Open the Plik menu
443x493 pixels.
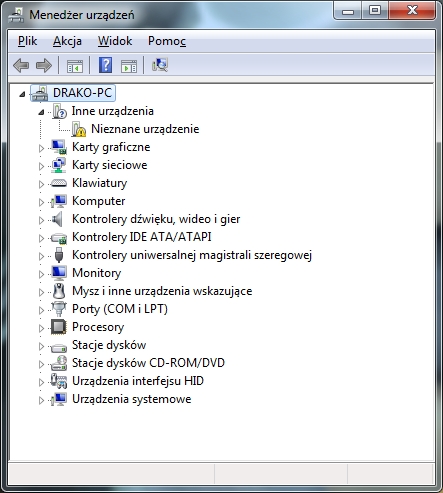coord(28,41)
